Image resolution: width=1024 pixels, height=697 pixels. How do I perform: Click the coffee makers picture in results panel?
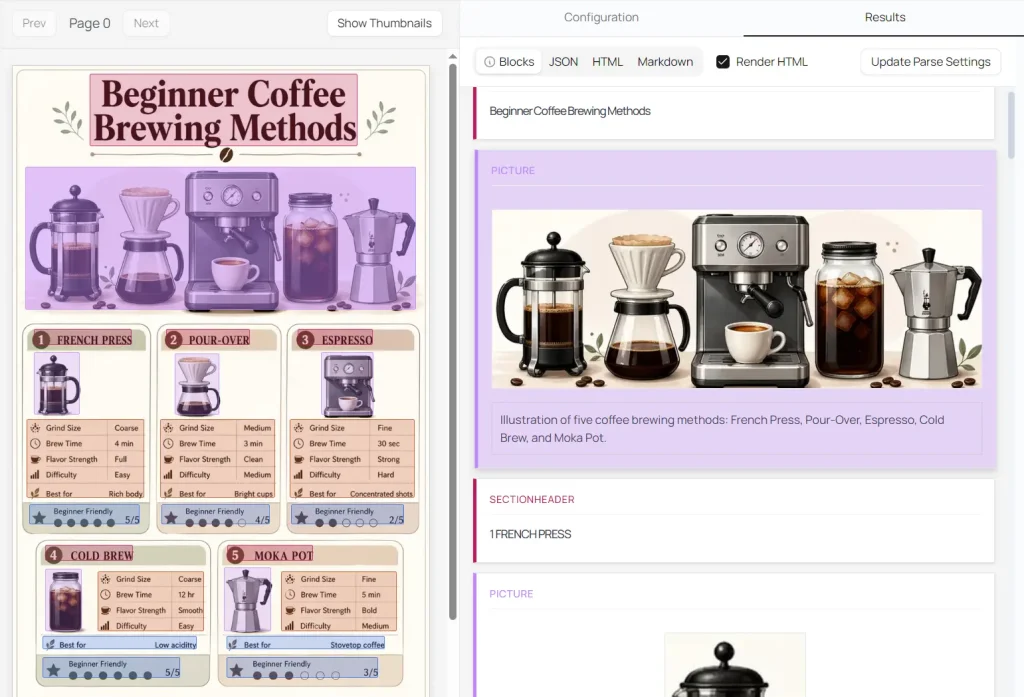coord(736,298)
